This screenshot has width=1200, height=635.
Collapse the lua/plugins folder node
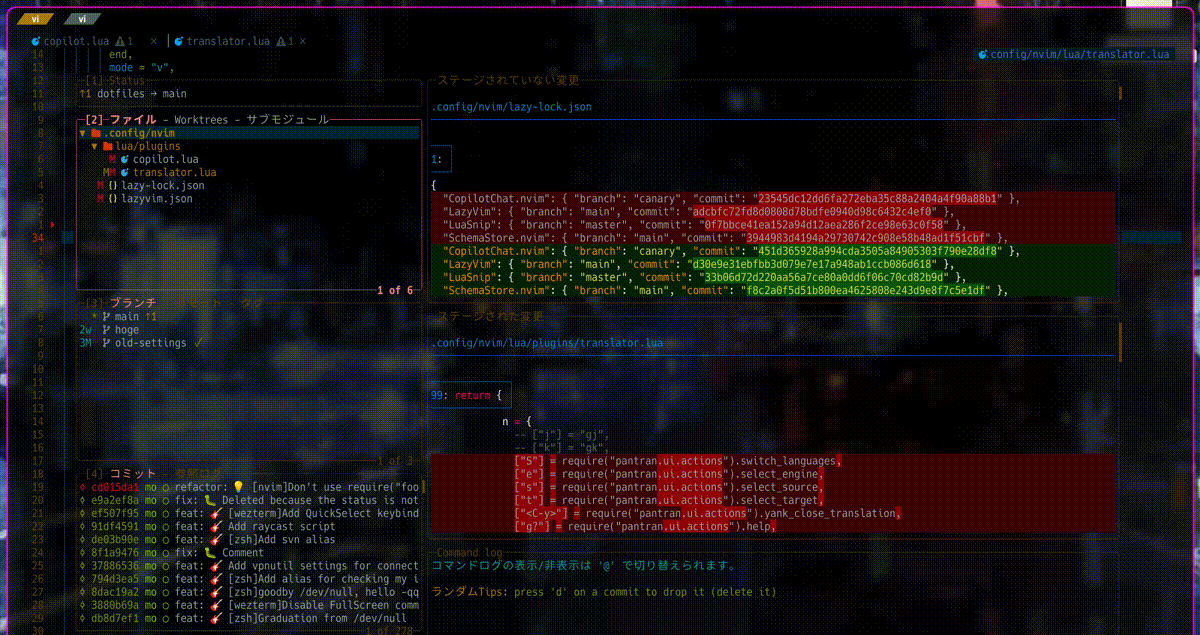click(95, 146)
